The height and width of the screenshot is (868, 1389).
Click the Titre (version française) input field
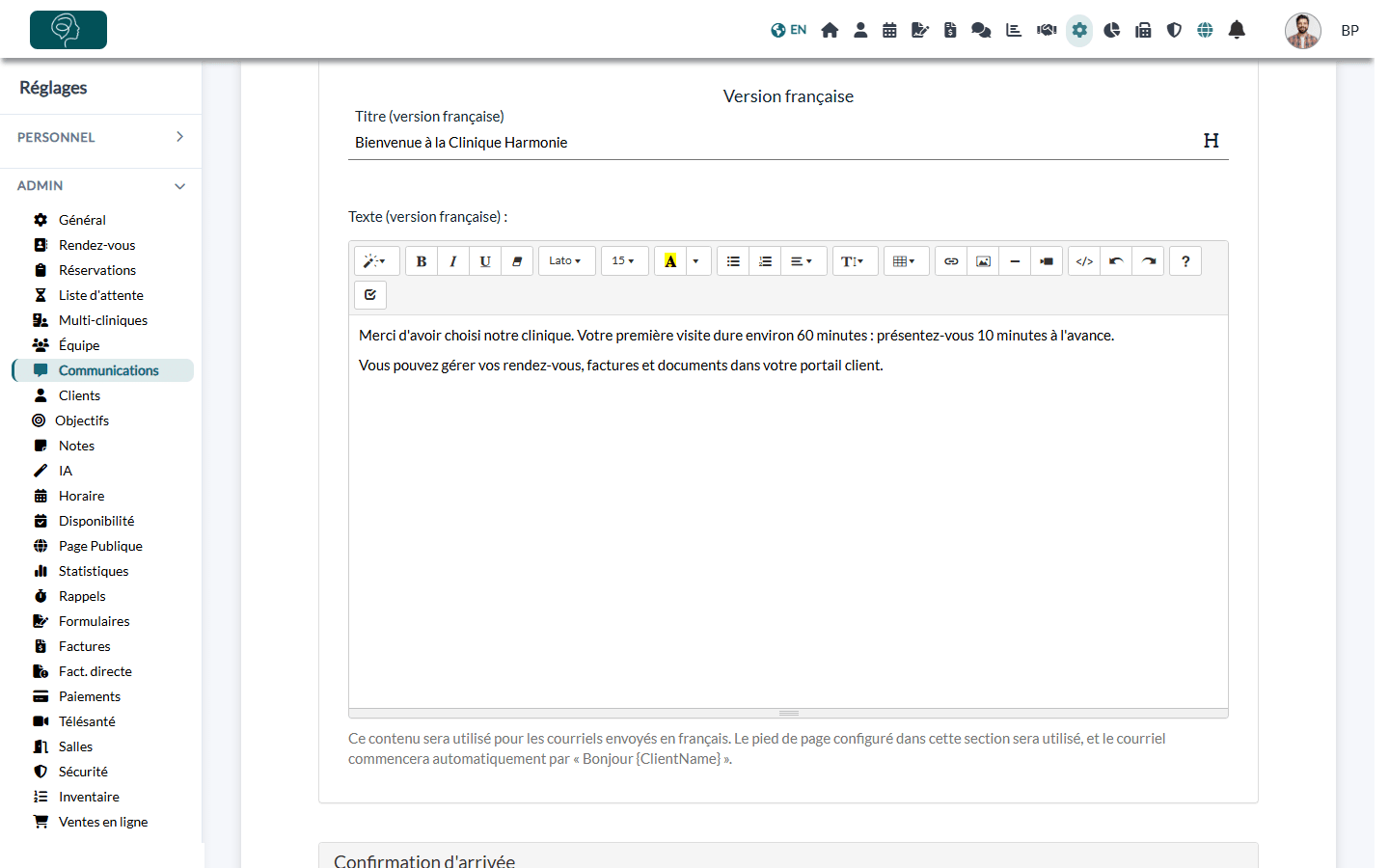coord(775,143)
